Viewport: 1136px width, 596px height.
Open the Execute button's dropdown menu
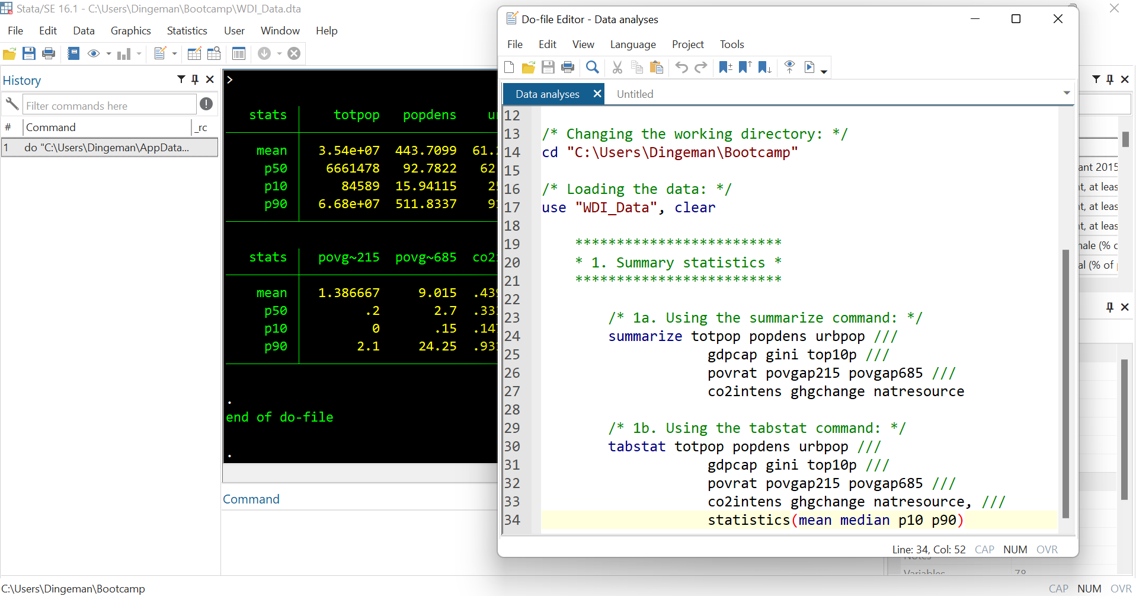tap(825, 68)
